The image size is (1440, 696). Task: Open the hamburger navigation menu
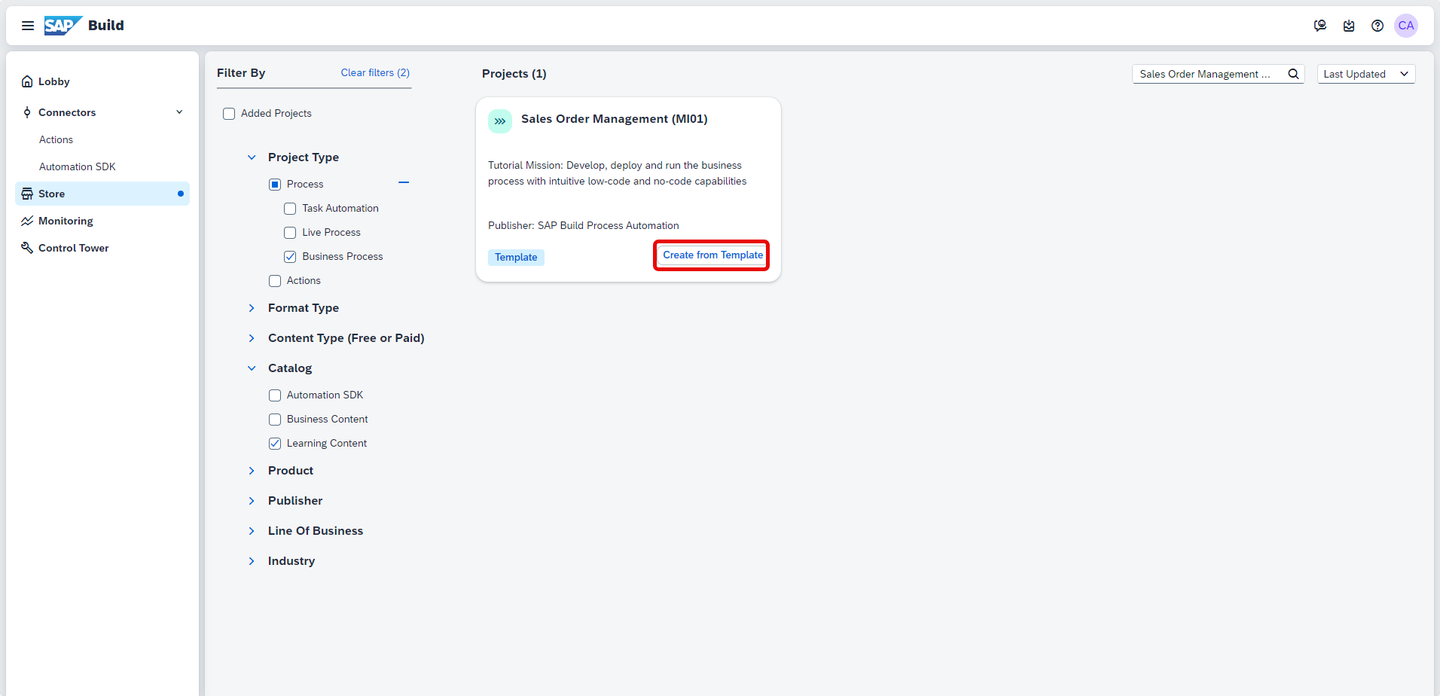click(28, 26)
